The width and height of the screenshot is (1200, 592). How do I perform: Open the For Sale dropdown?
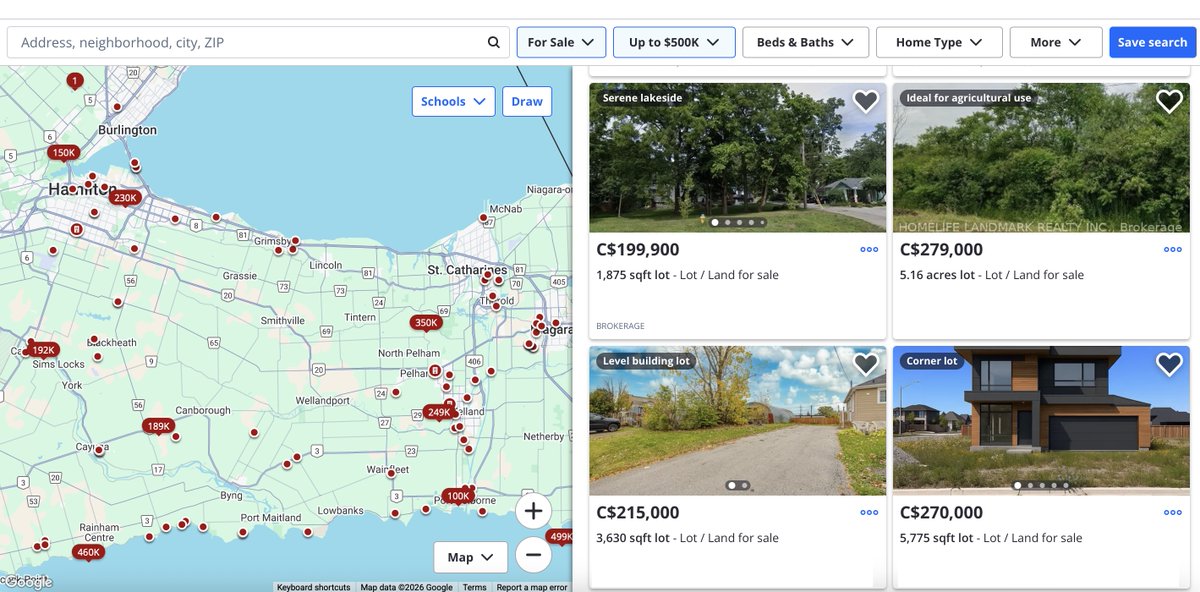point(561,42)
